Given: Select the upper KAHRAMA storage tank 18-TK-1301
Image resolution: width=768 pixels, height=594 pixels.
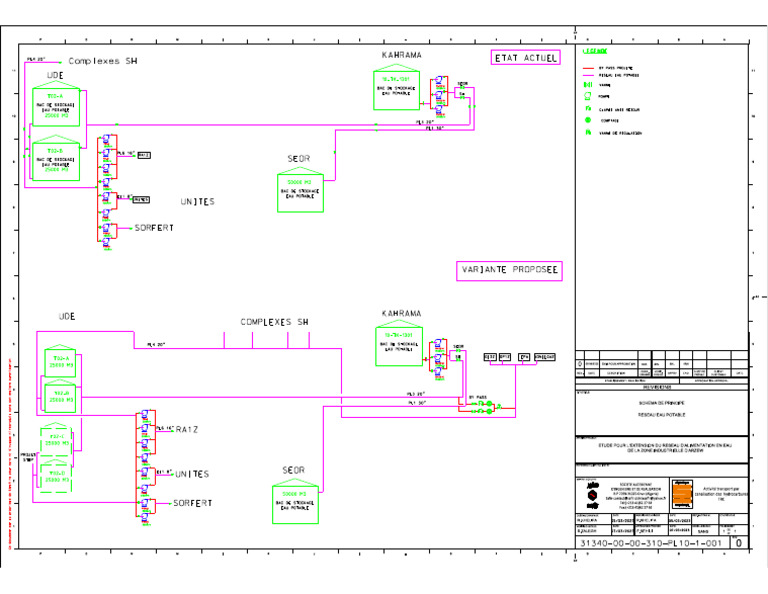Looking at the screenshot, I should [x=396, y=87].
